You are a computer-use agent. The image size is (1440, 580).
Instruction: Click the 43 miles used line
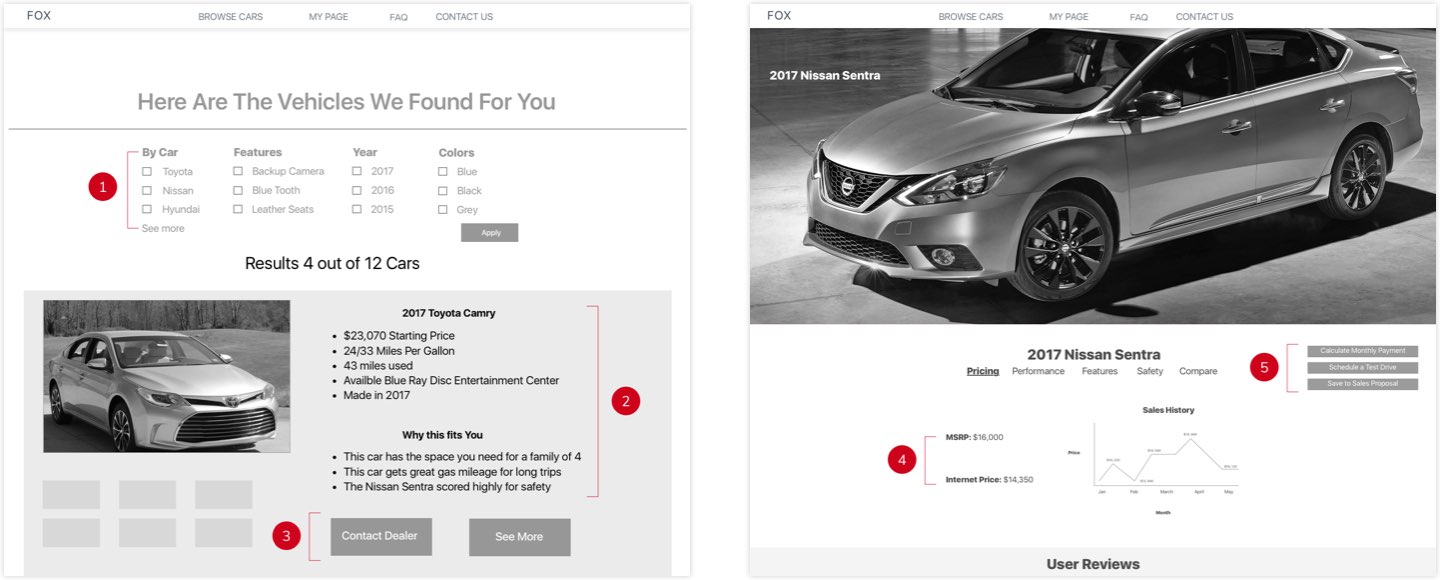click(378, 366)
